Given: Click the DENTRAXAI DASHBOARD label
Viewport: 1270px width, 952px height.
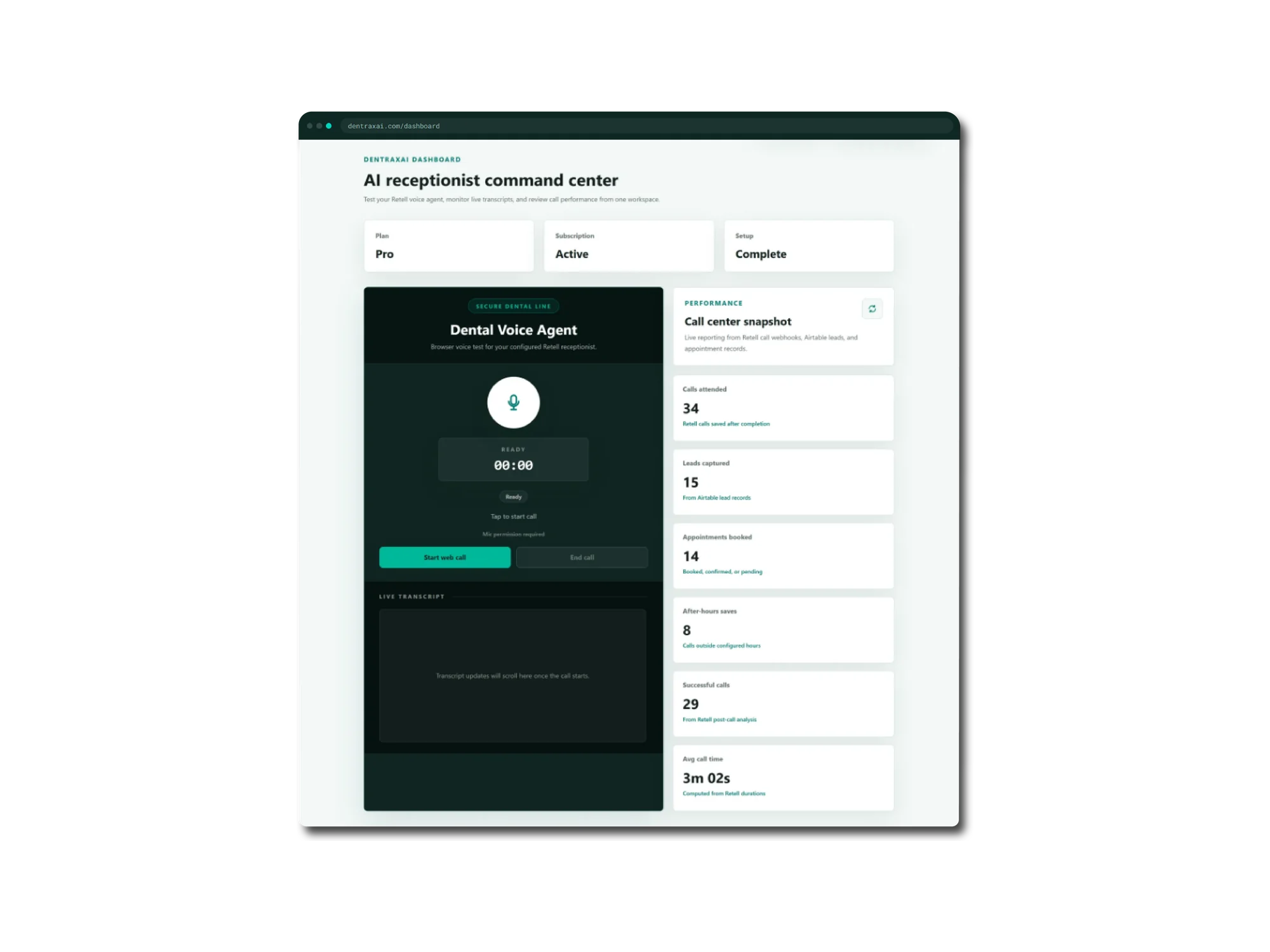Looking at the screenshot, I should (x=412, y=159).
